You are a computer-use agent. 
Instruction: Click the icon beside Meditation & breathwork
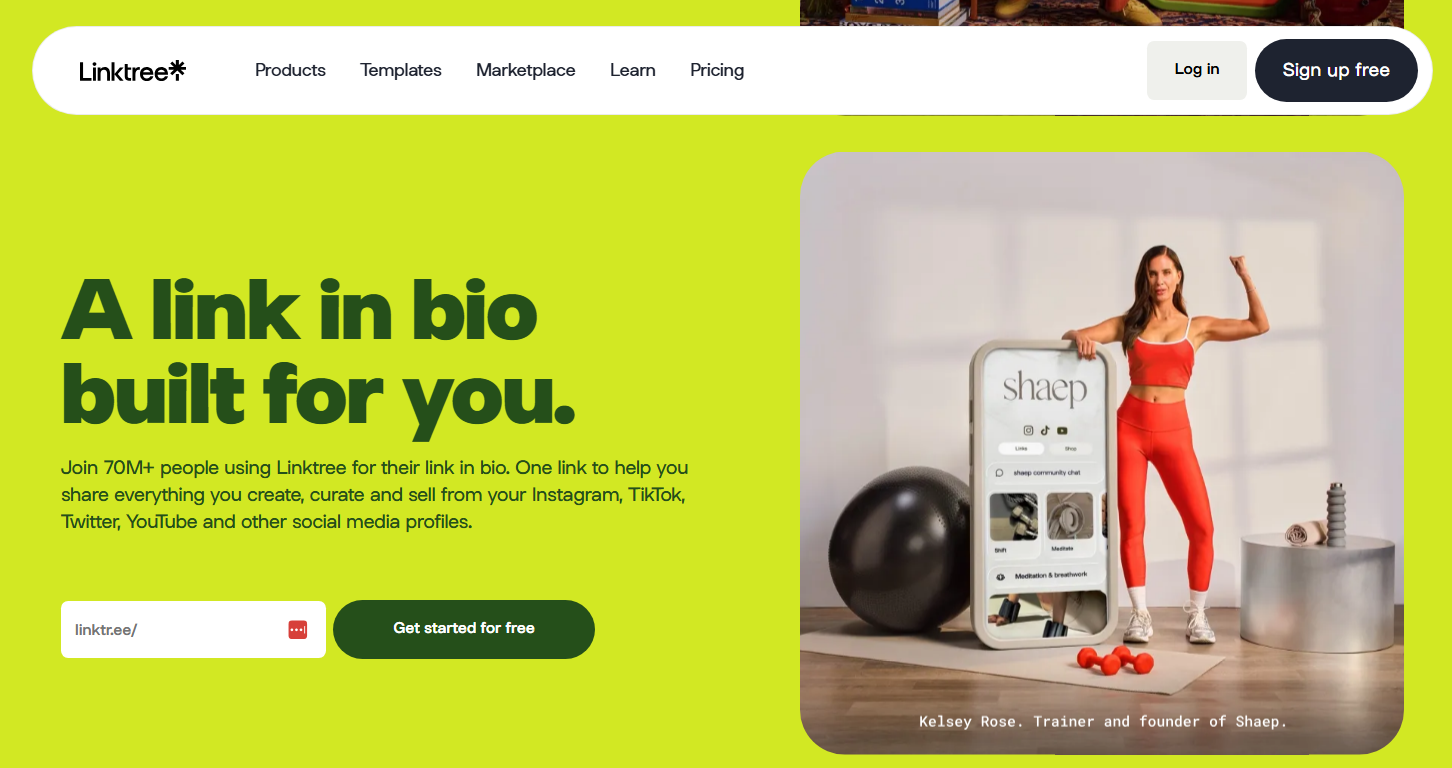pyautogui.click(x=1000, y=577)
